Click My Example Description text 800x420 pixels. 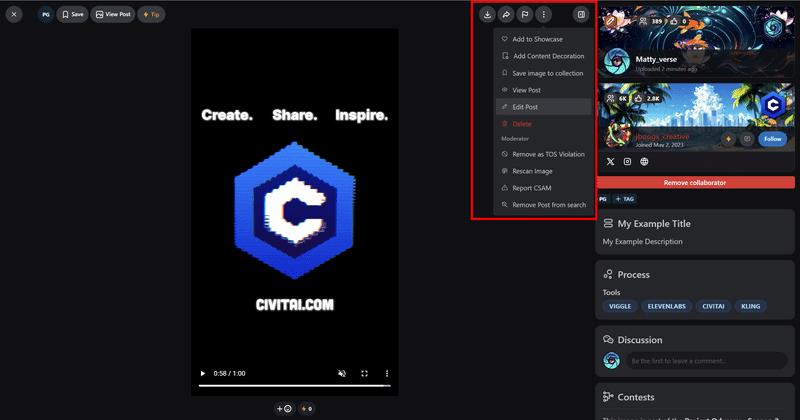642,242
